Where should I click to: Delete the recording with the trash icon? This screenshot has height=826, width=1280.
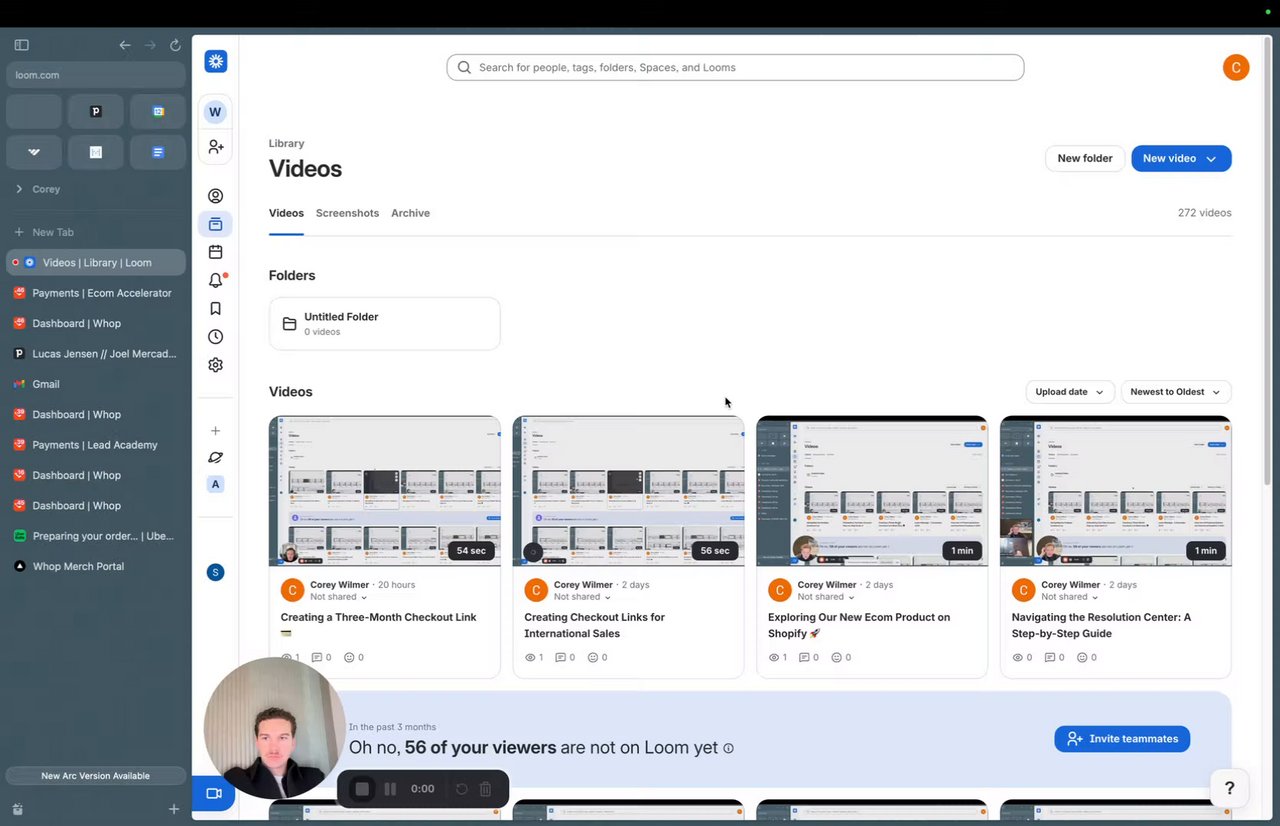[485, 789]
